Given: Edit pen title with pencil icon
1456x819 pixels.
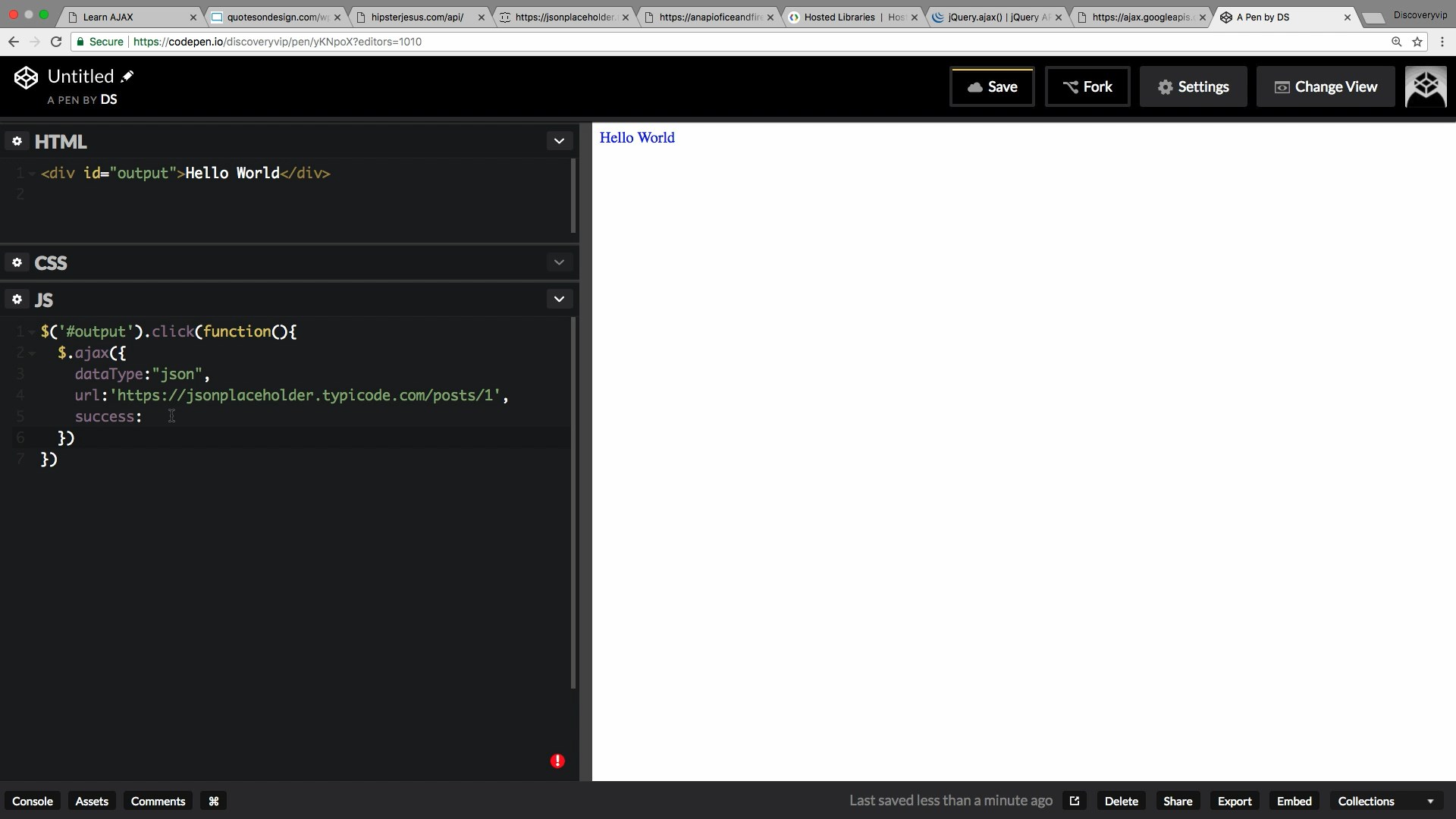Looking at the screenshot, I should [127, 76].
